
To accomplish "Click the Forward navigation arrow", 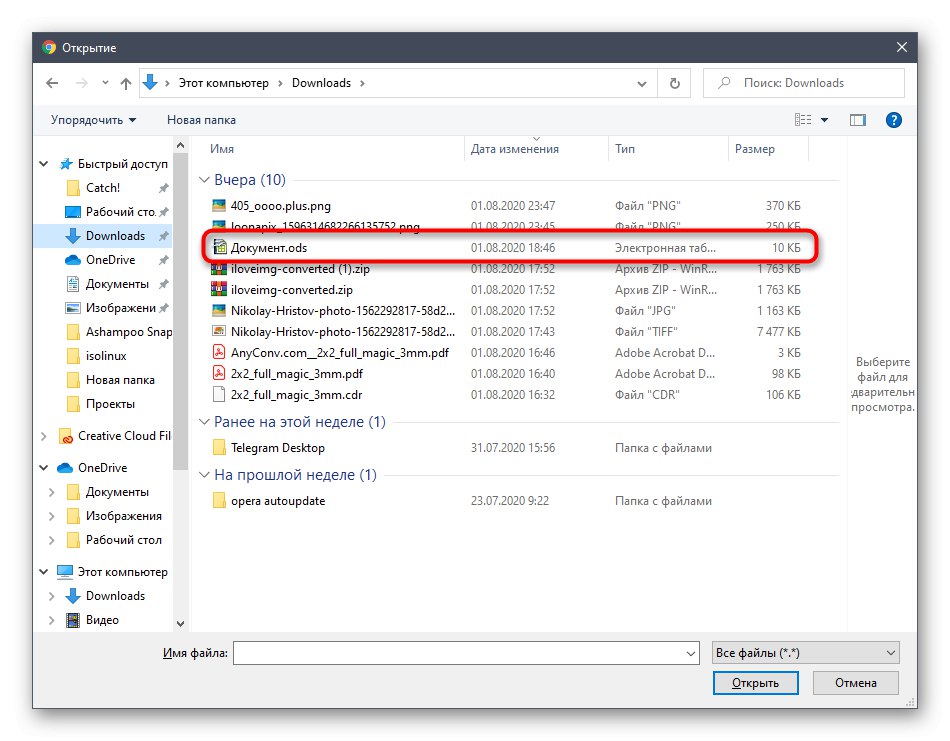I will tap(81, 83).
